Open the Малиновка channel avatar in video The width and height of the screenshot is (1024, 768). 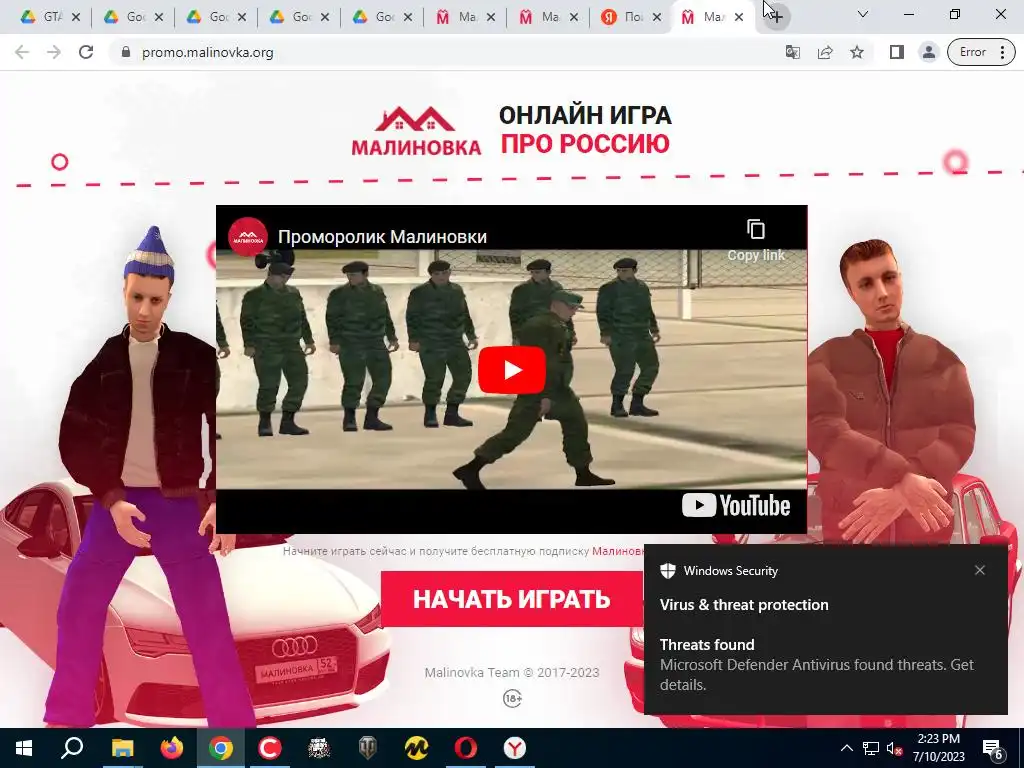pyautogui.click(x=248, y=236)
